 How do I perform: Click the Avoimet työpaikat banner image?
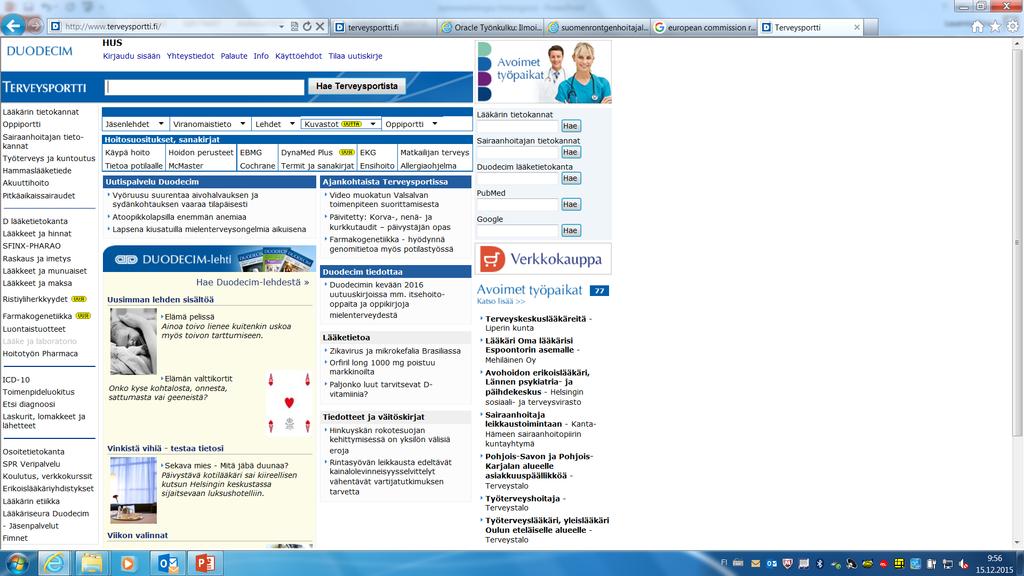[x=544, y=72]
